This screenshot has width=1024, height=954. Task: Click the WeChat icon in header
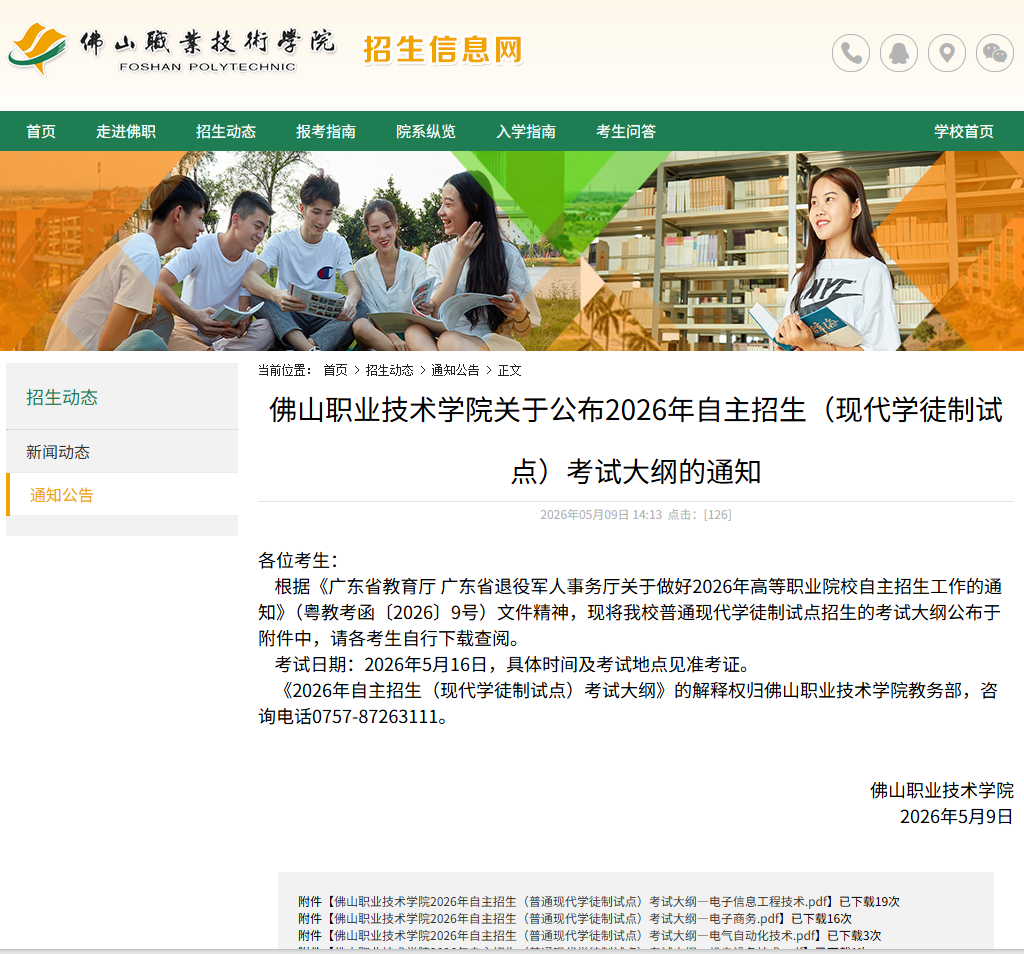[995, 53]
